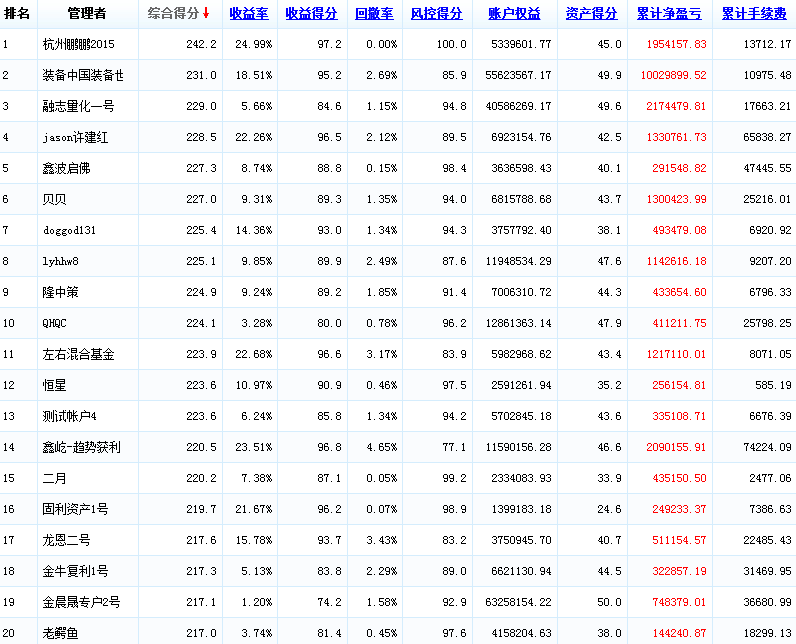Click account equity 40586269.17

point(518,106)
